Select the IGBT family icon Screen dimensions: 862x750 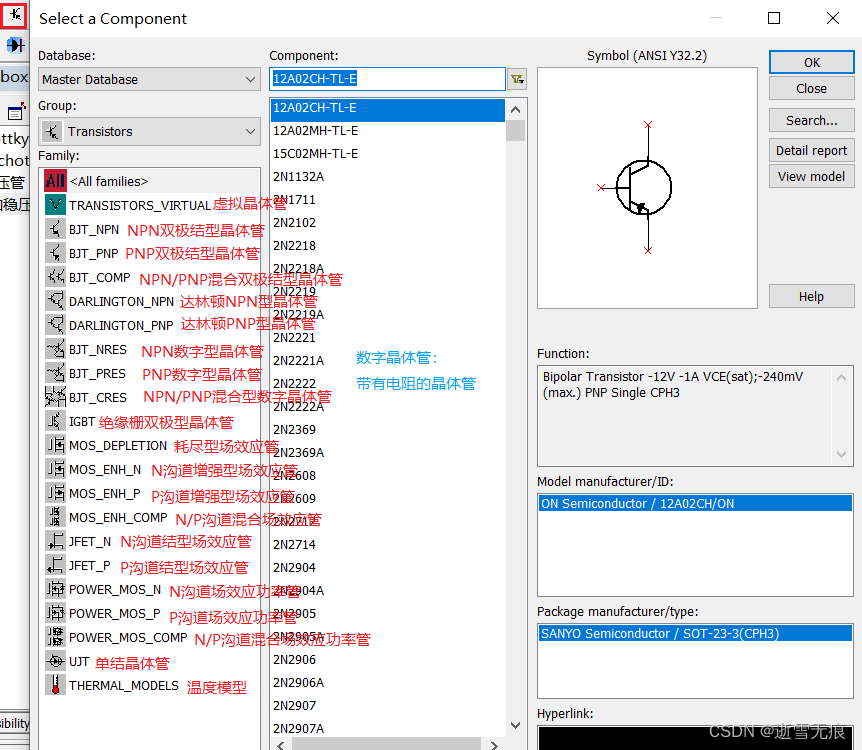pos(55,420)
